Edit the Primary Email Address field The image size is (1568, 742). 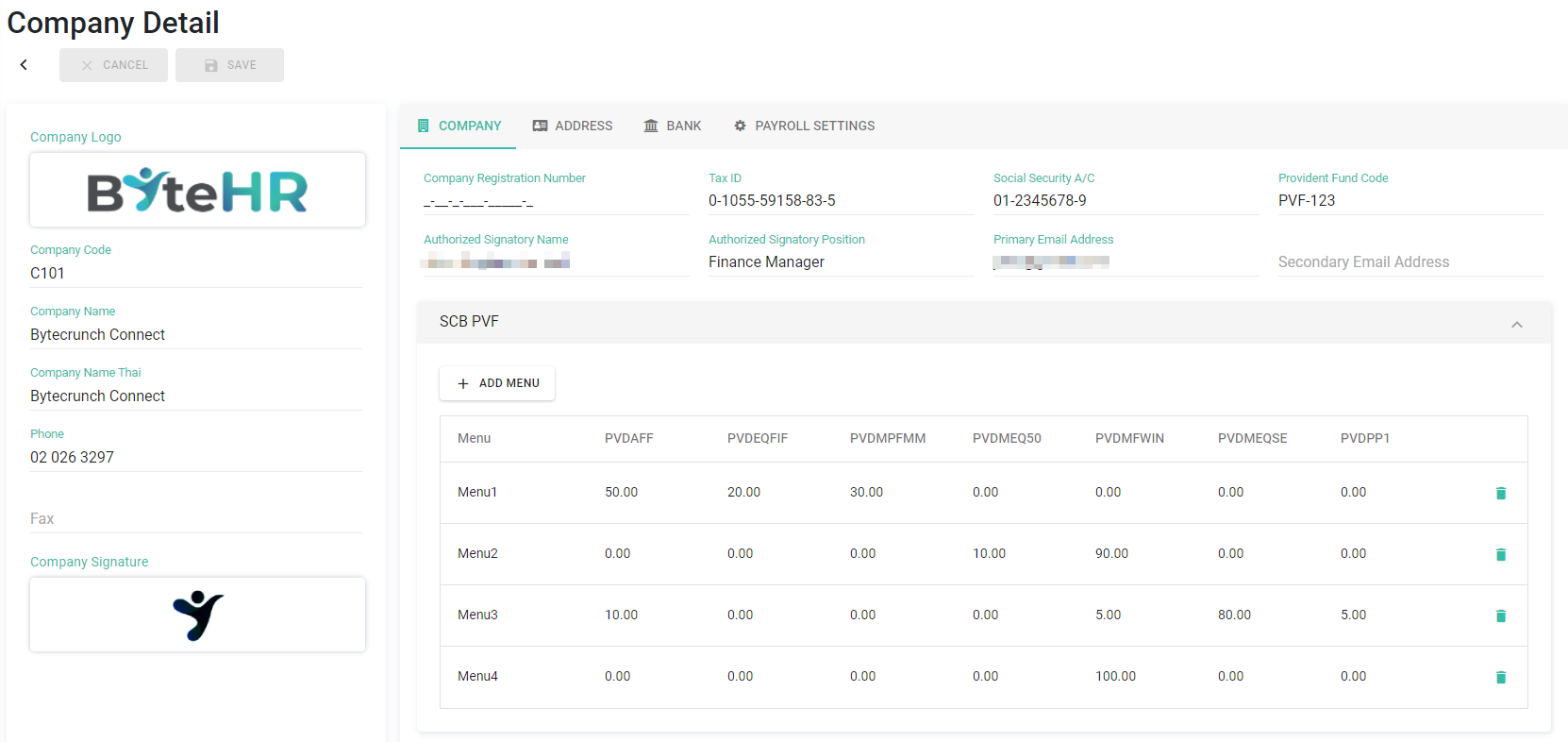coord(1126,262)
